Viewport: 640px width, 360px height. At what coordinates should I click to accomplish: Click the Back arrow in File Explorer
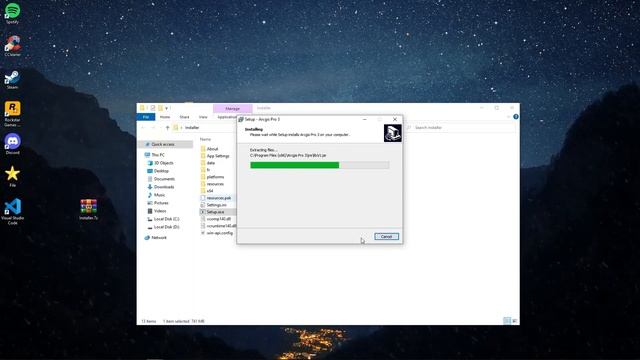point(143,128)
